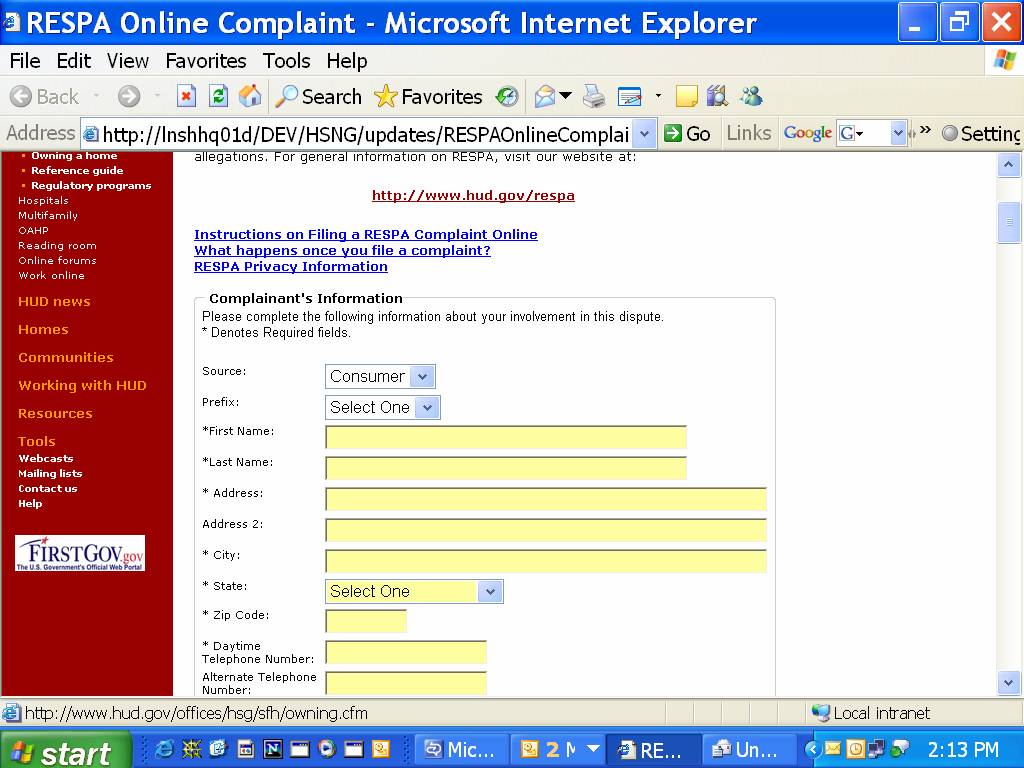This screenshot has height=768, width=1024.
Task: Launch Messenger people icon in toolbar
Action: pos(751,97)
